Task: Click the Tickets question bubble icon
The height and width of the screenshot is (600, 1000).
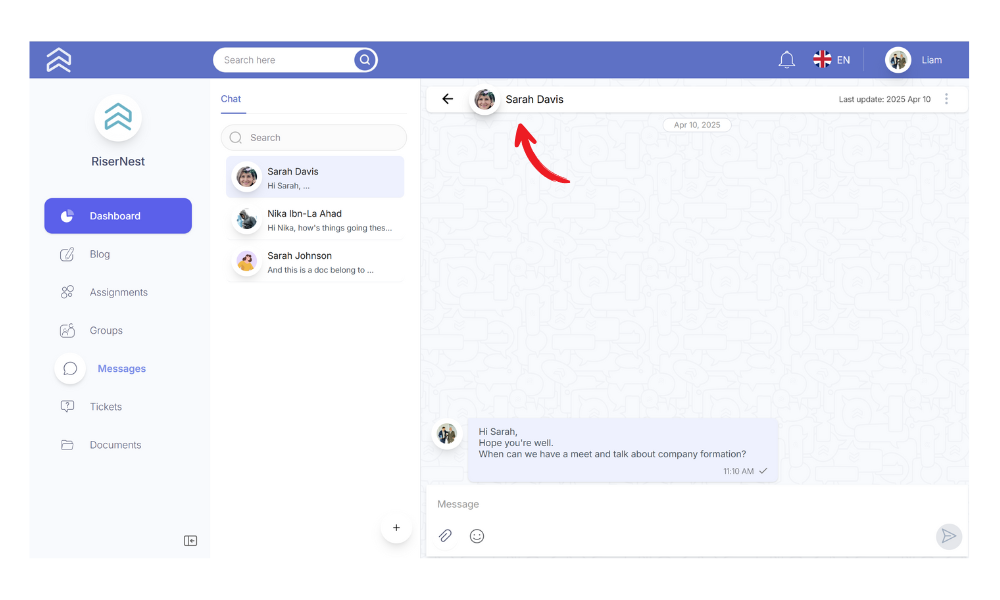Action: (67, 407)
